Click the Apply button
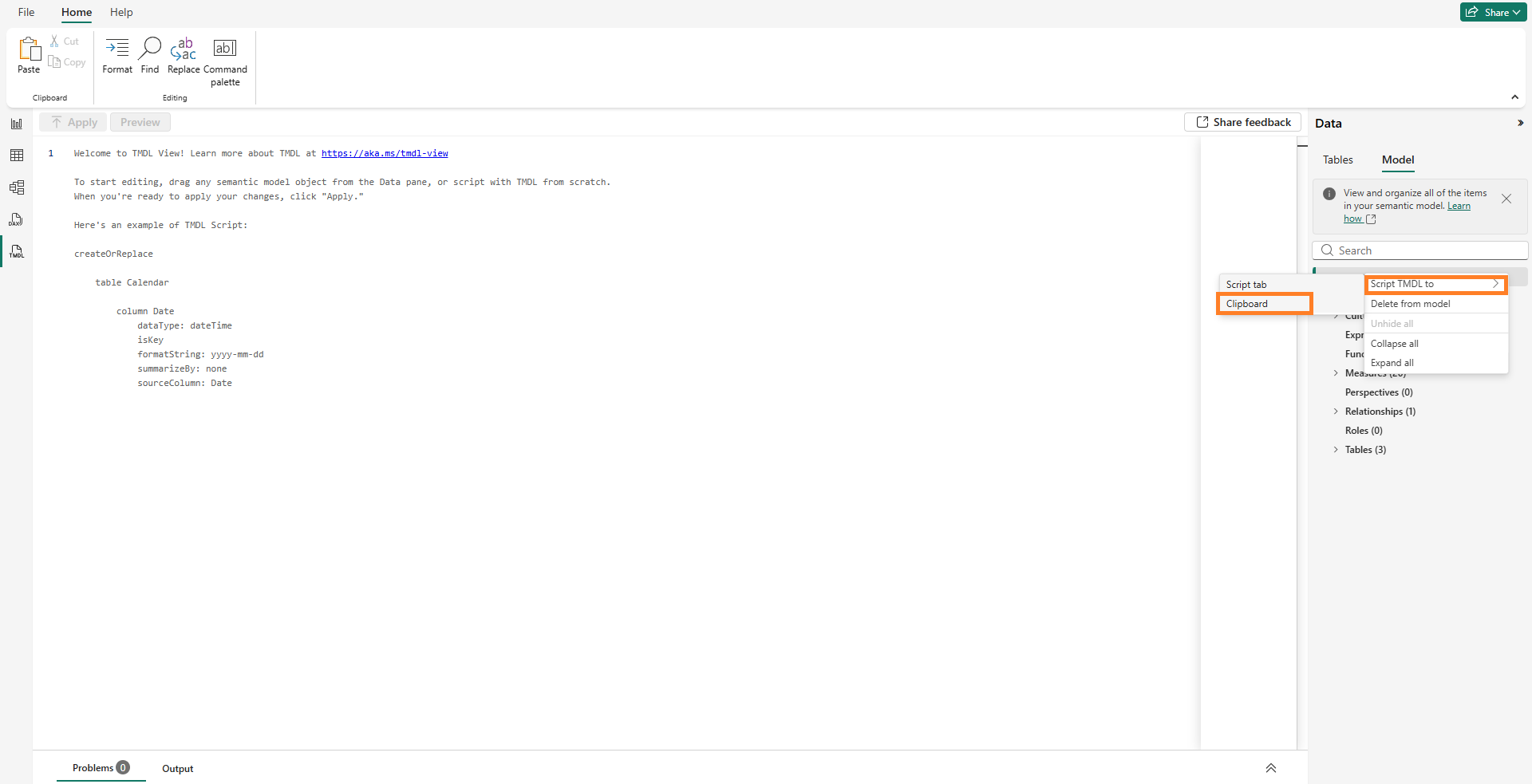 click(73, 122)
